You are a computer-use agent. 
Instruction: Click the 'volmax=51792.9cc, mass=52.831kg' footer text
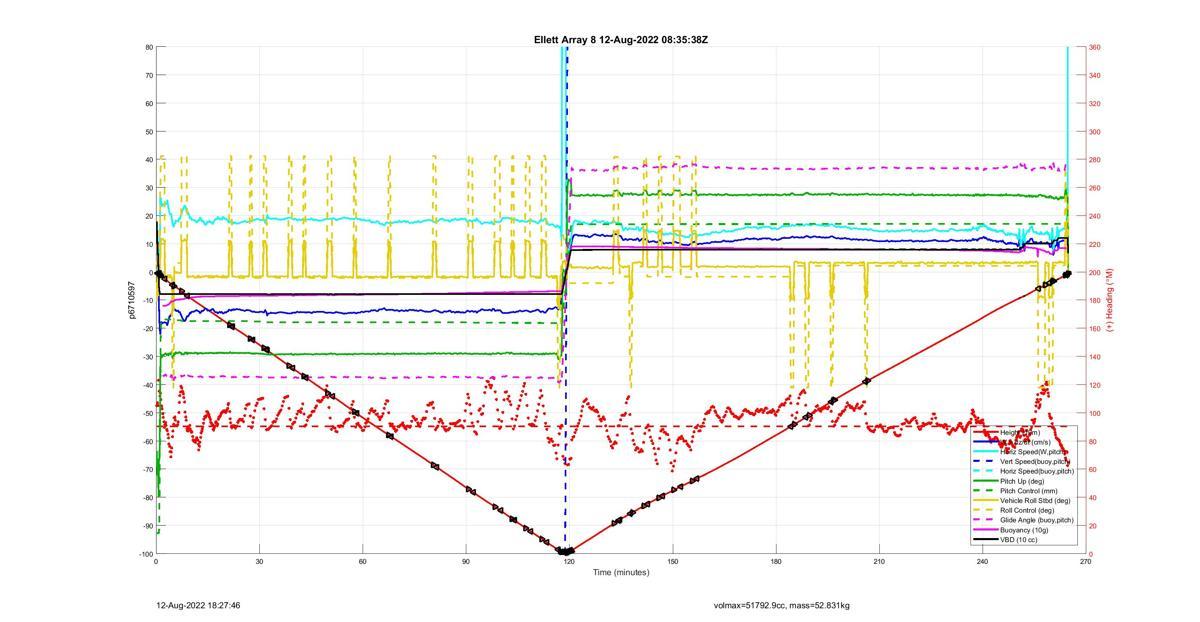(782, 605)
